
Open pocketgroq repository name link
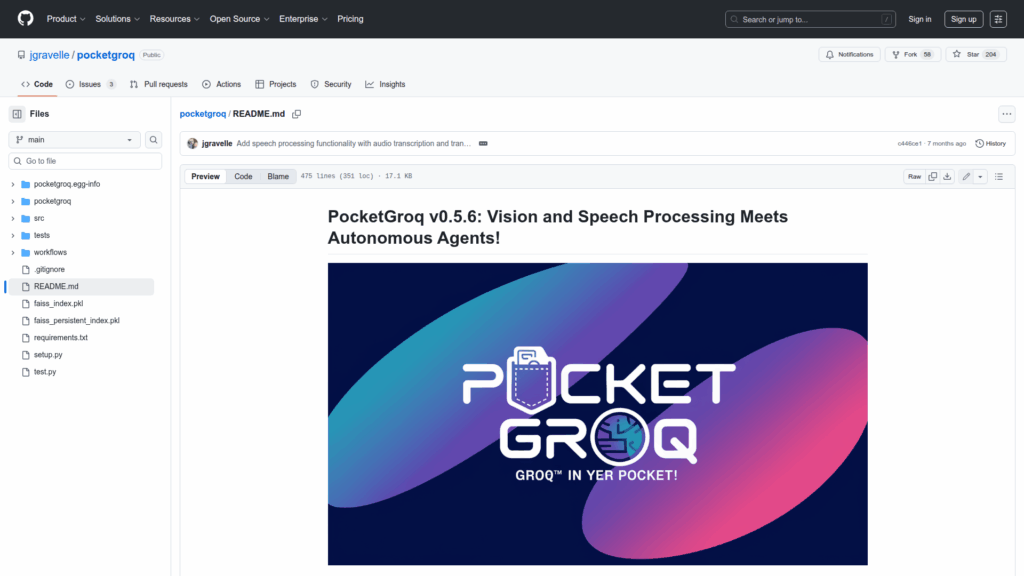coord(106,55)
